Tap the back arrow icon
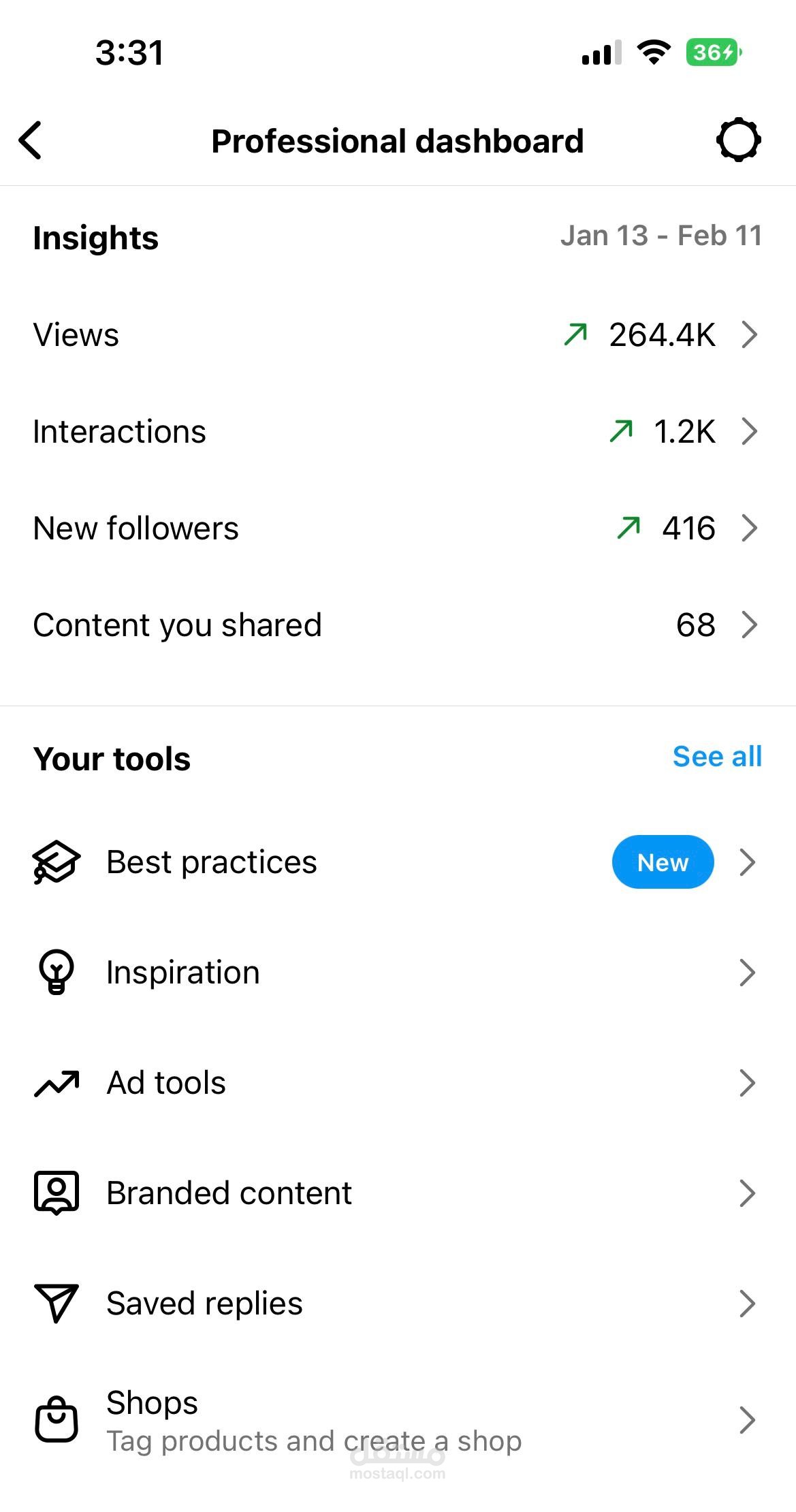796x1512 pixels. pos(31,141)
